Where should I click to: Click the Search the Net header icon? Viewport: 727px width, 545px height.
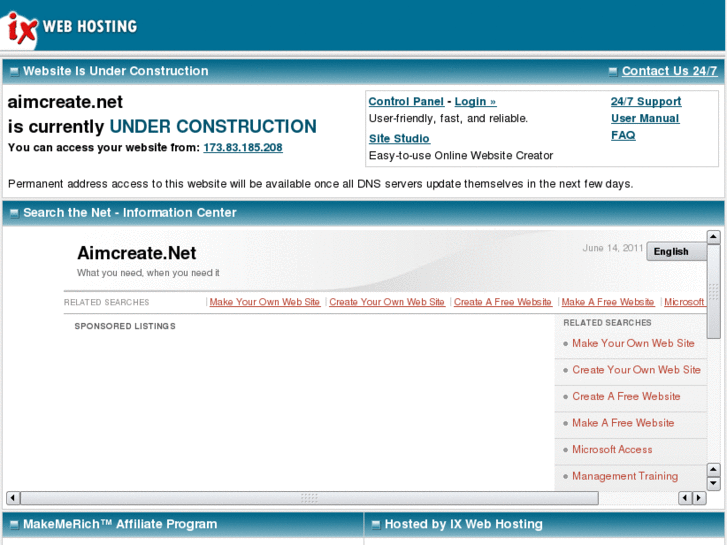(x=14, y=213)
